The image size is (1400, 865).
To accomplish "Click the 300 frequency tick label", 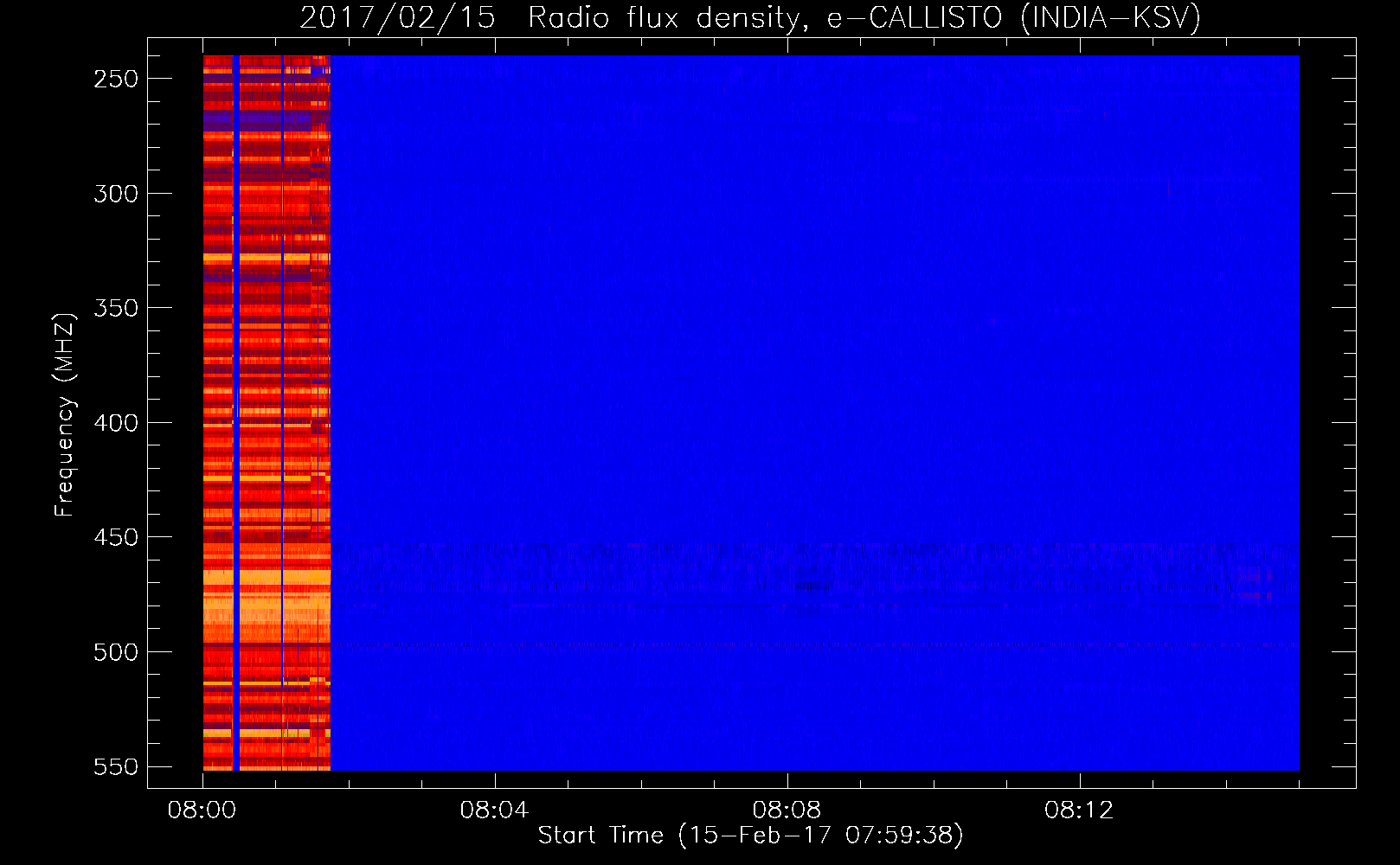I will pyautogui.click(x=116, y=194).
